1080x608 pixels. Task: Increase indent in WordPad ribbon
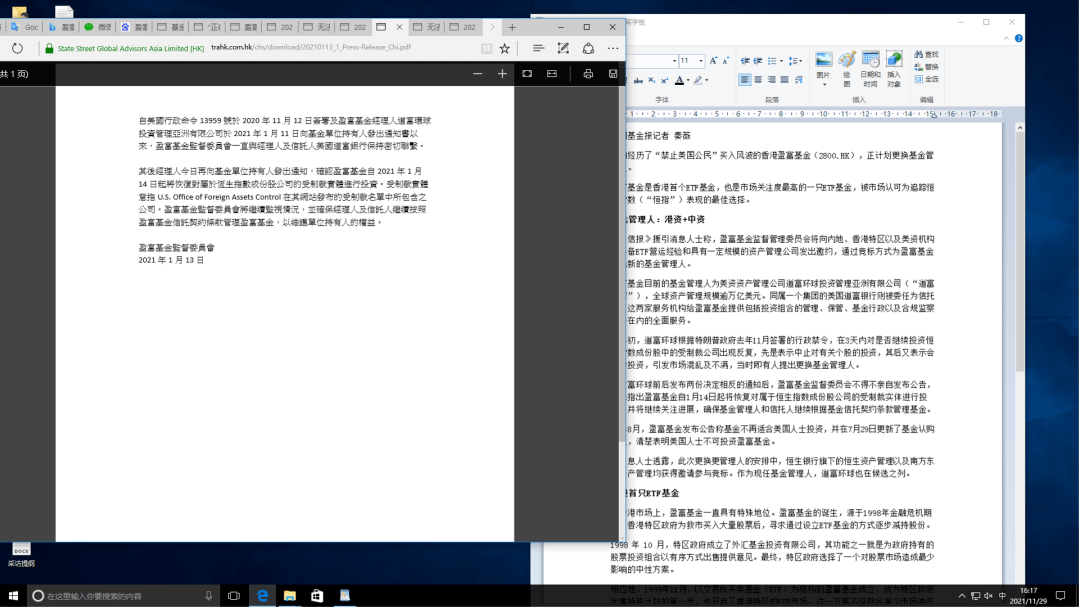coord(758,61)
